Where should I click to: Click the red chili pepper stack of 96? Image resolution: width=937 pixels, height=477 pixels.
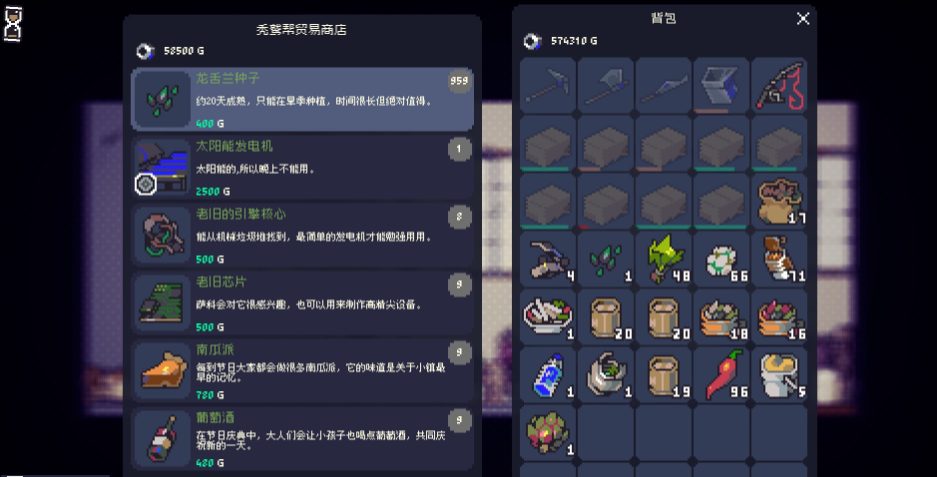coord(721,375)
